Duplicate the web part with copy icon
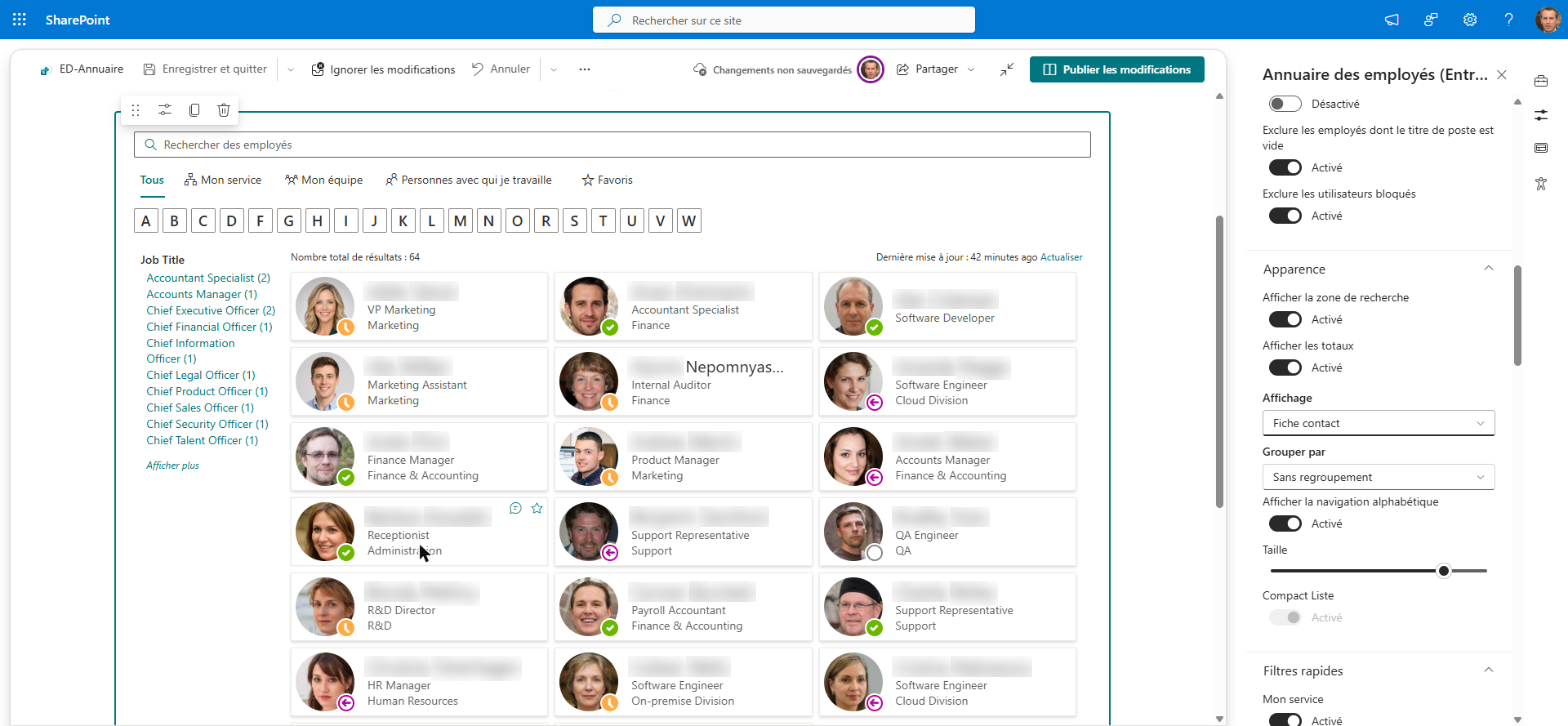Screen dimensions: 1568x726 point(194,110)
